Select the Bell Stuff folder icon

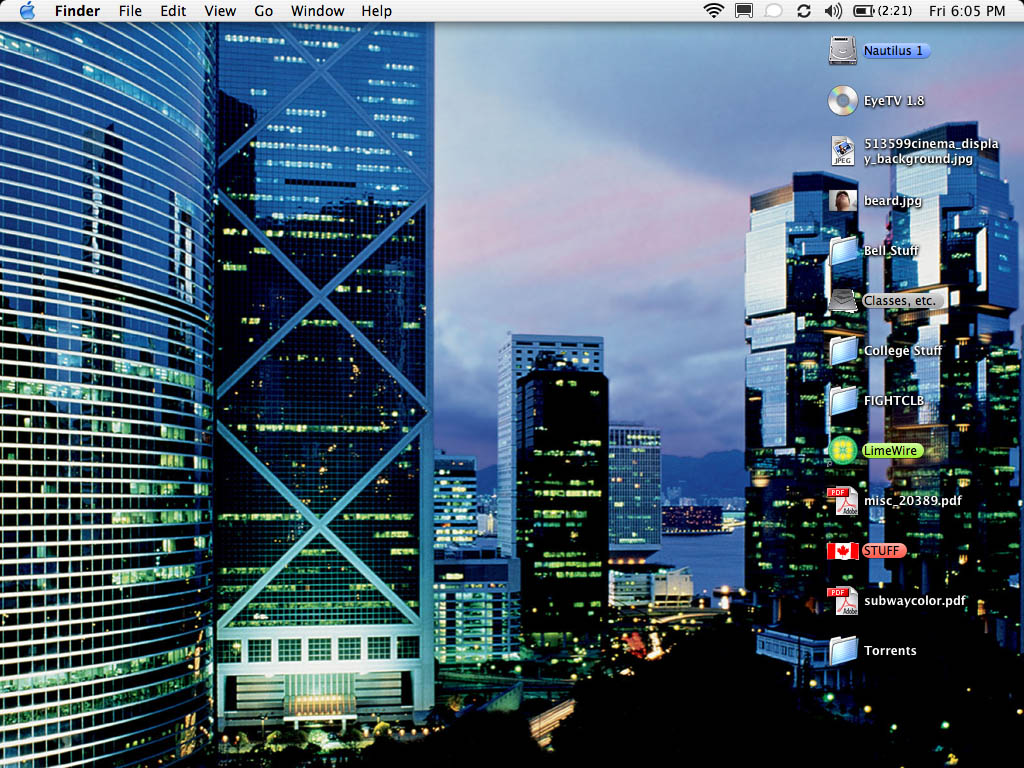(x=842, y=250)
